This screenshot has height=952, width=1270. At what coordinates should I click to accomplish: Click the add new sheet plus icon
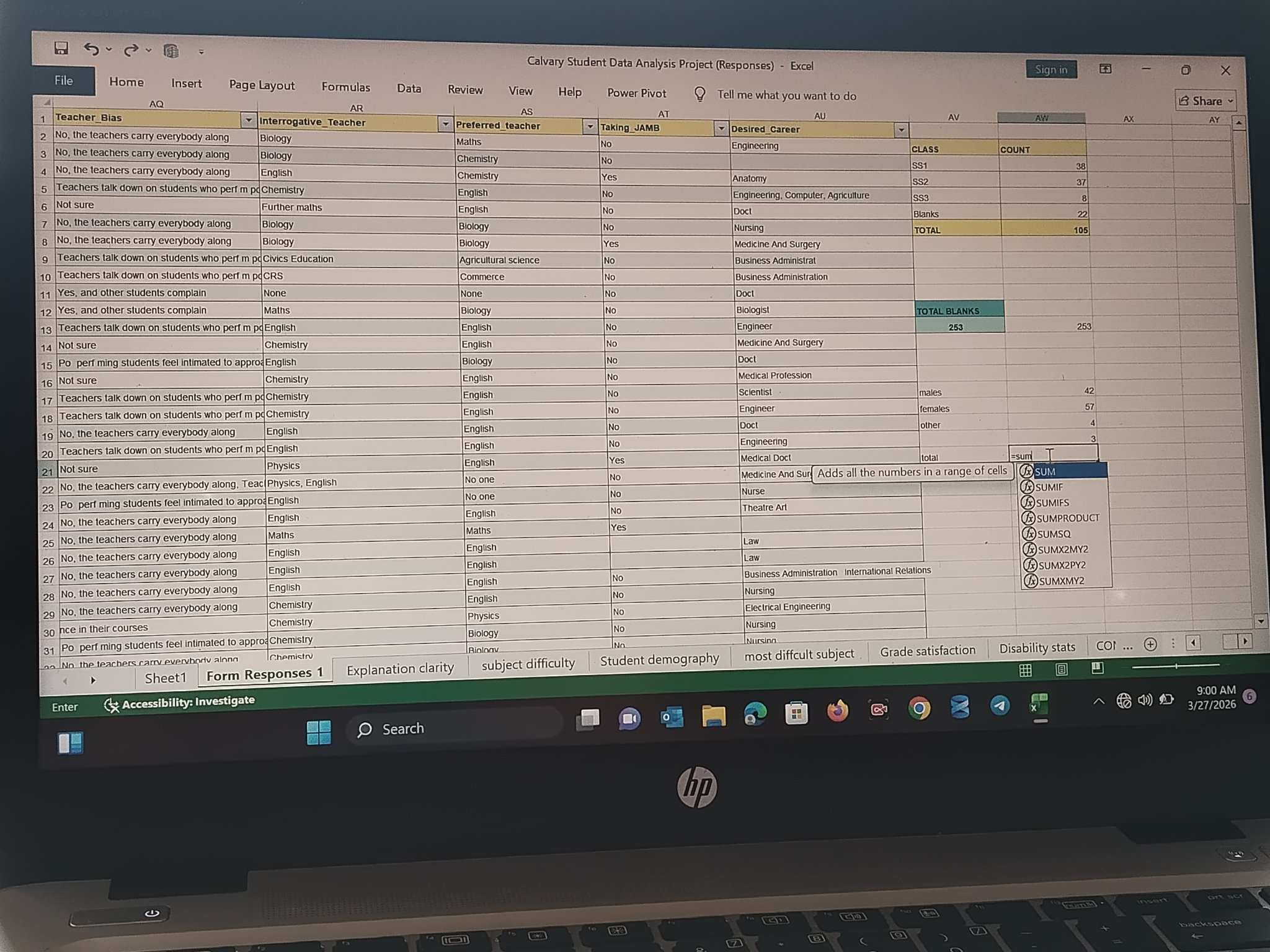(1150, 645)
